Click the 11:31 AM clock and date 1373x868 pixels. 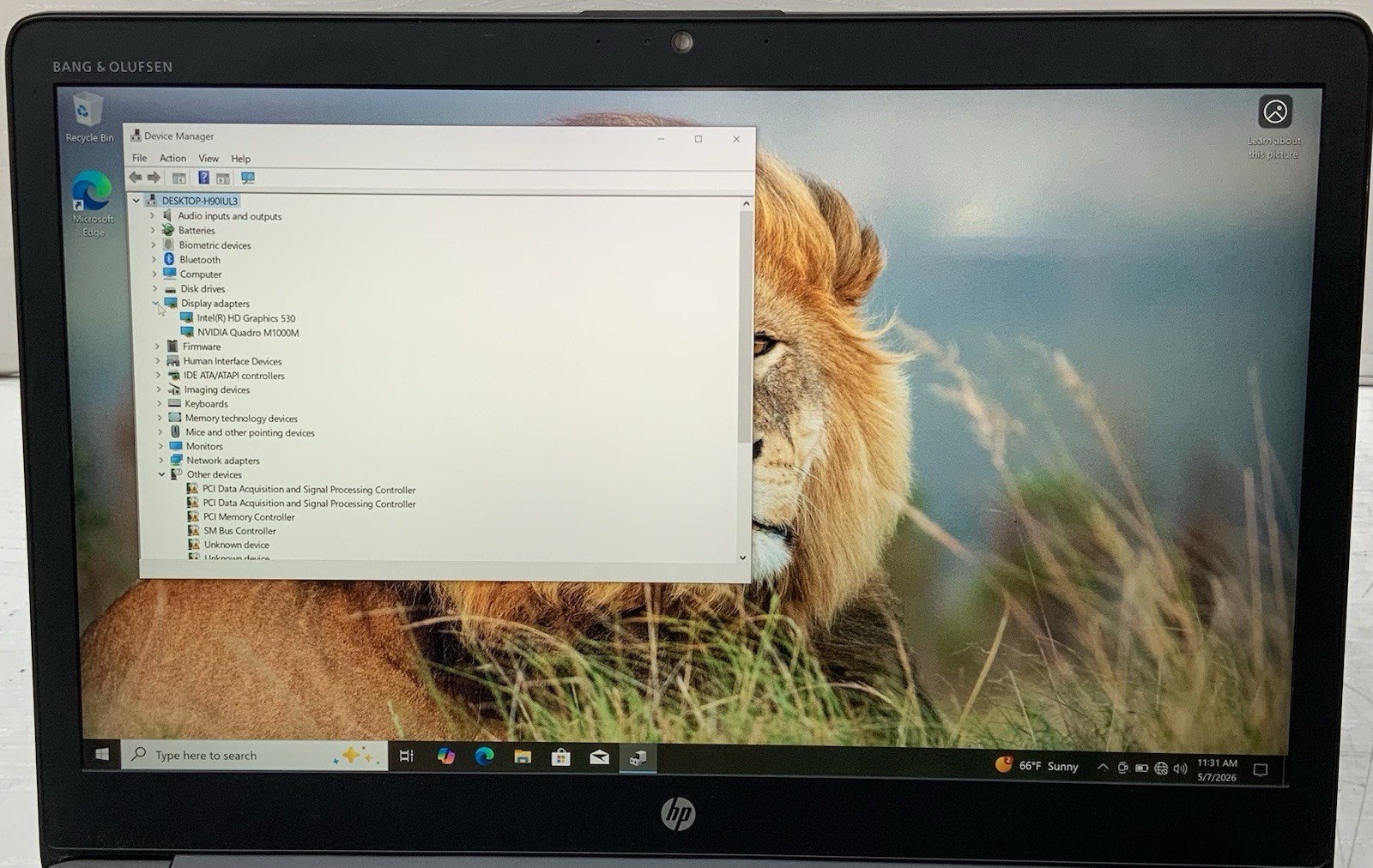pos(1217,770)
